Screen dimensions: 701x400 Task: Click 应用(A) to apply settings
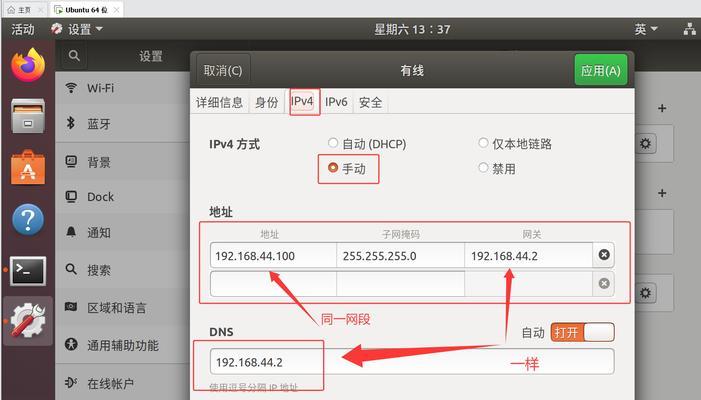point(601,70)
